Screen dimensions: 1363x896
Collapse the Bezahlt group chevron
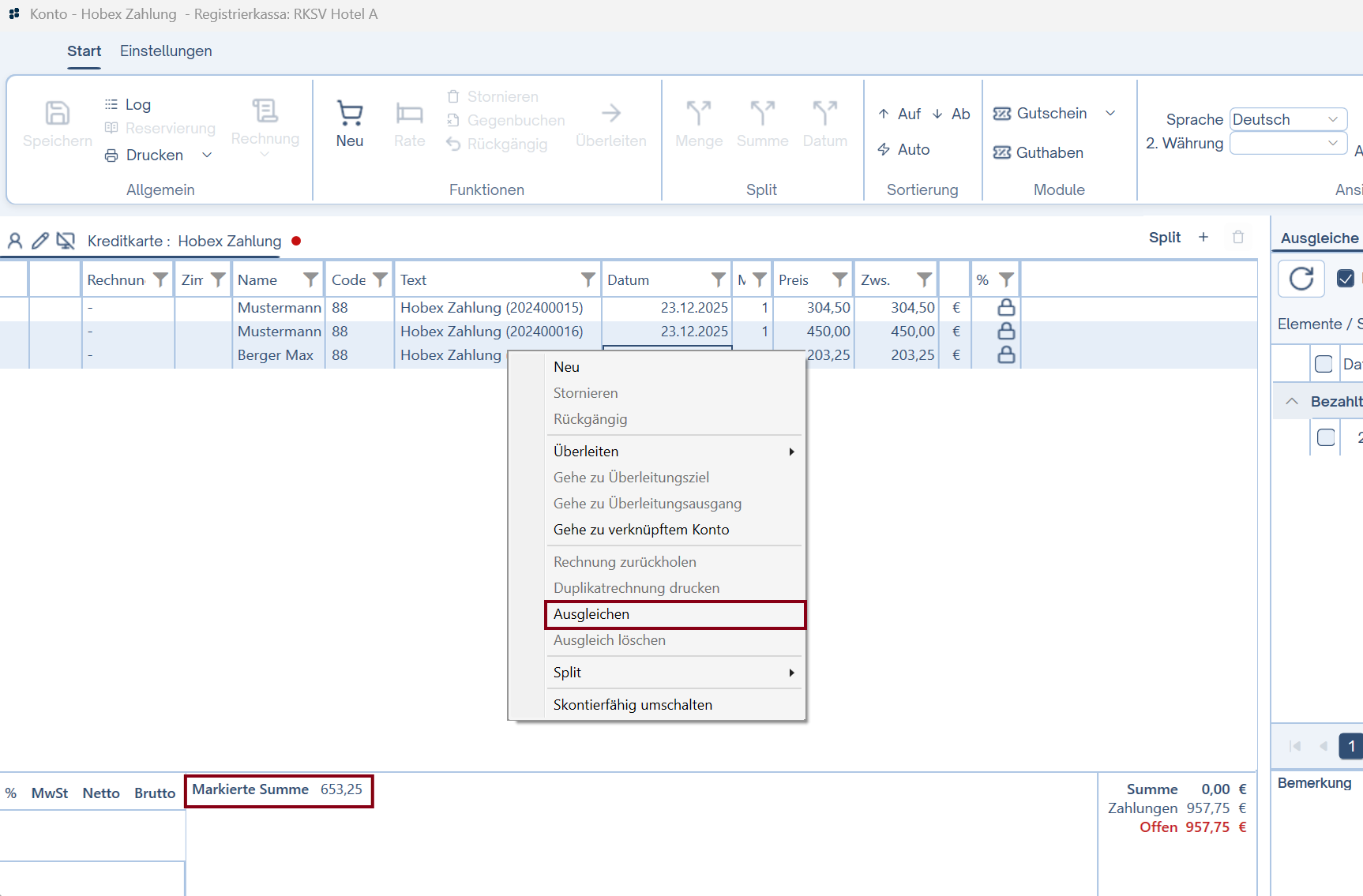[1292, 401]
